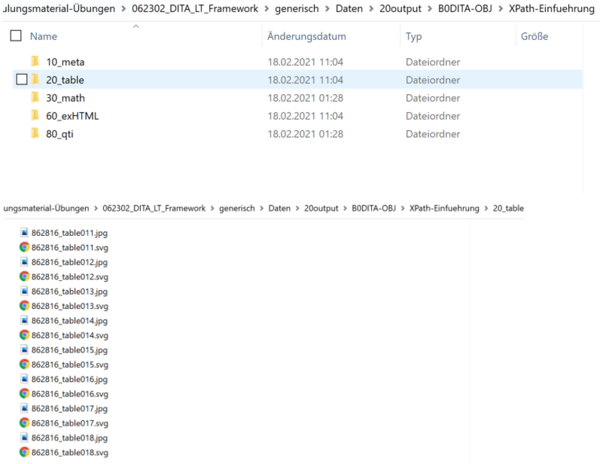Viewport: 600px width, 464px height.
Task: Select the Chrome icon of 862816_table015.svg
Action: point(24,364)
